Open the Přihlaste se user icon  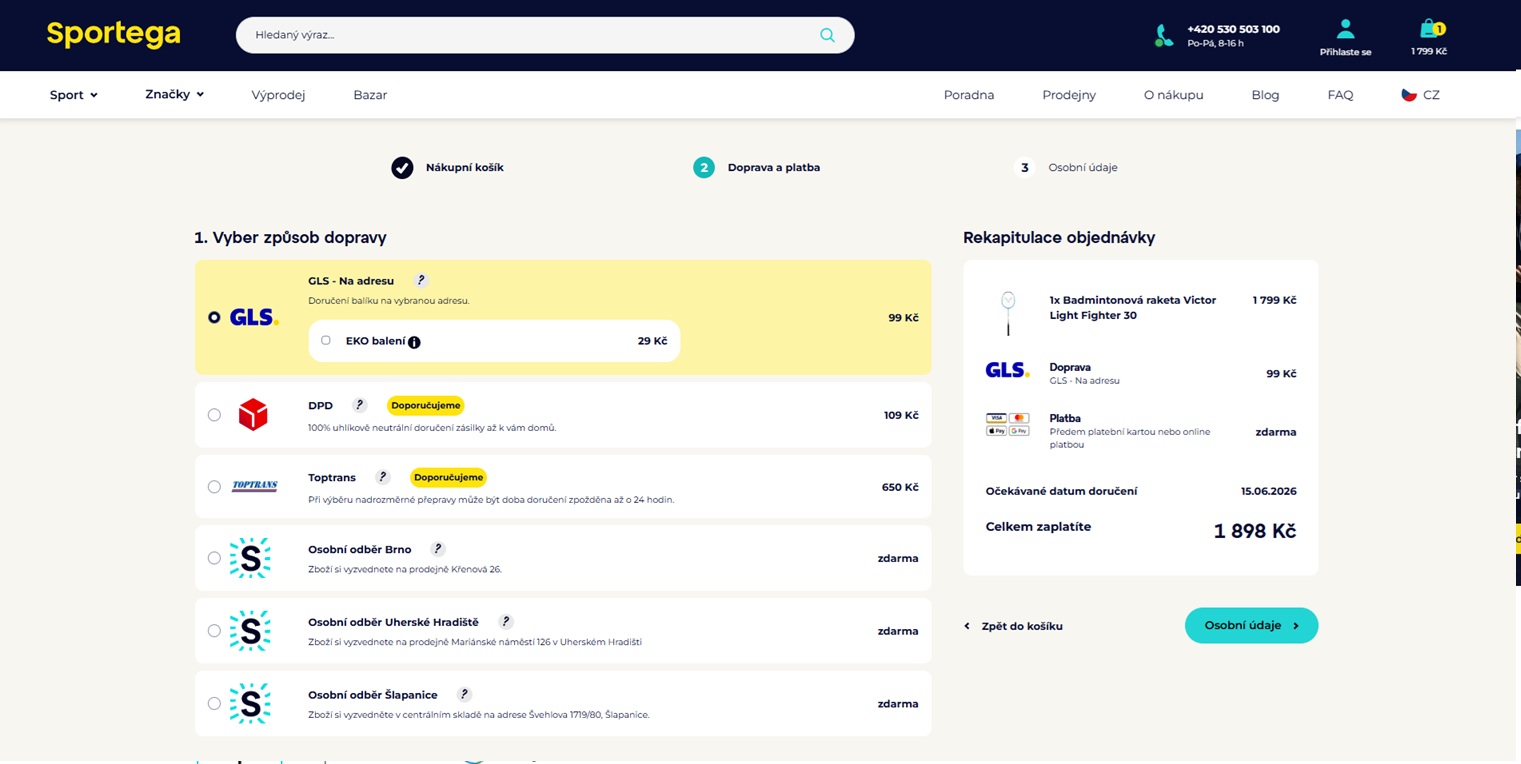point(1345,30)
